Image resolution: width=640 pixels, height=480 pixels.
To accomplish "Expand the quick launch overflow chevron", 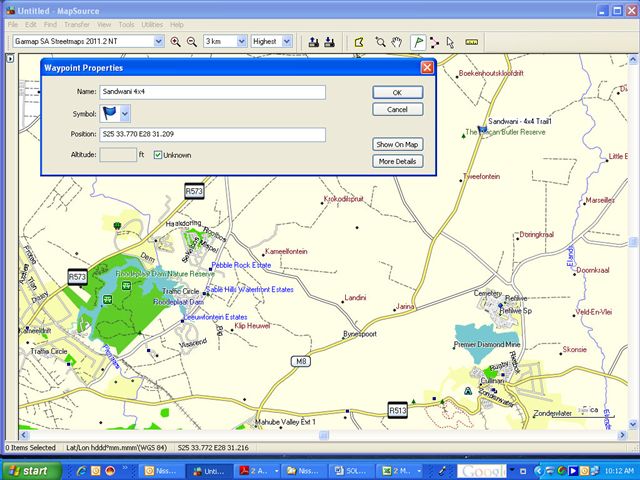I will pyautogui.click(x=125, y=468).
